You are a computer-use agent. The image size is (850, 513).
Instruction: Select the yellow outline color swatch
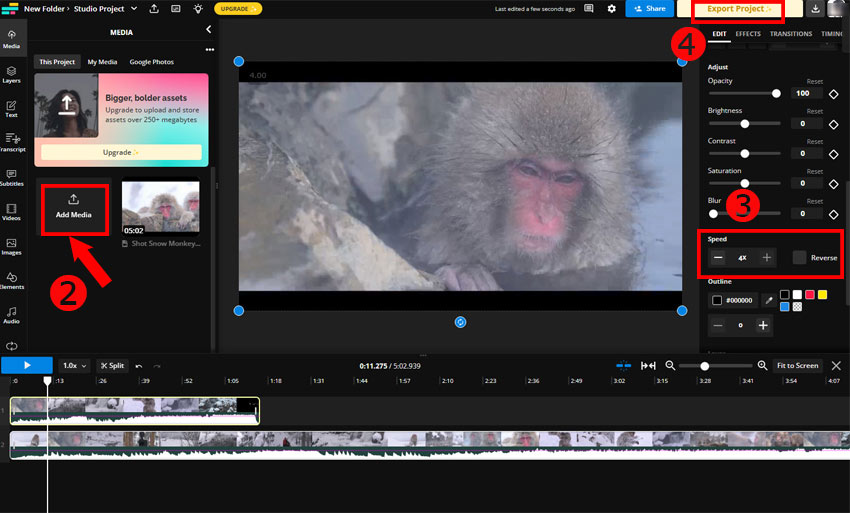point(822,294)
